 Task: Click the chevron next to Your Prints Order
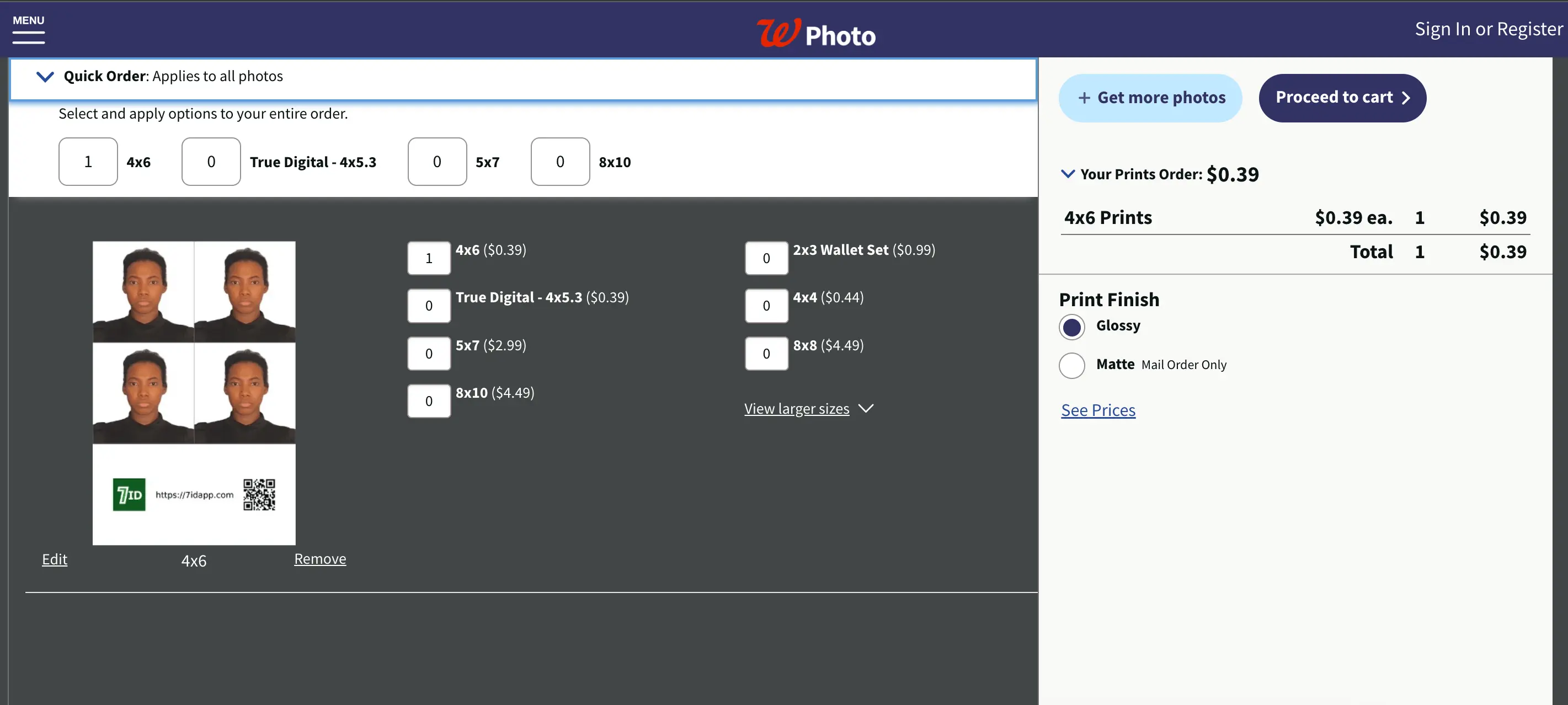(x=1068, y=174)
